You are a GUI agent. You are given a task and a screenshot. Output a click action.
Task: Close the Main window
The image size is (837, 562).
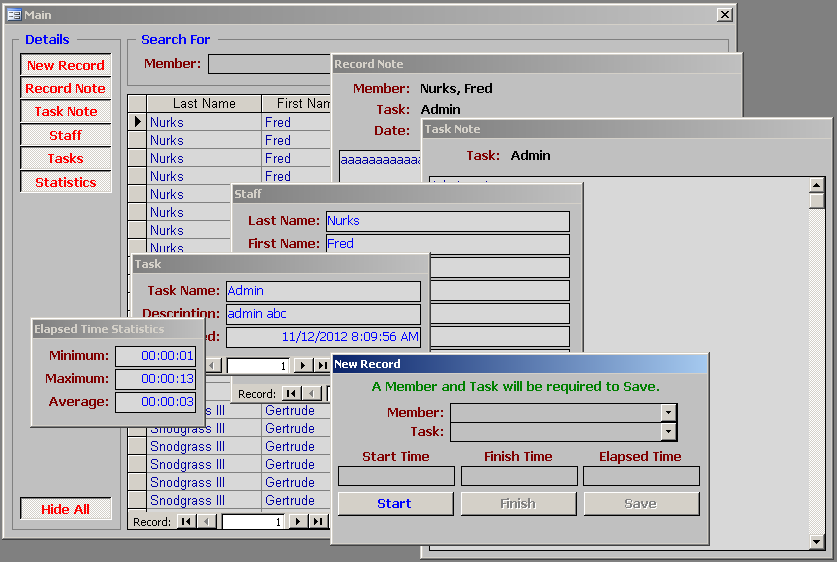pos(724,14)
